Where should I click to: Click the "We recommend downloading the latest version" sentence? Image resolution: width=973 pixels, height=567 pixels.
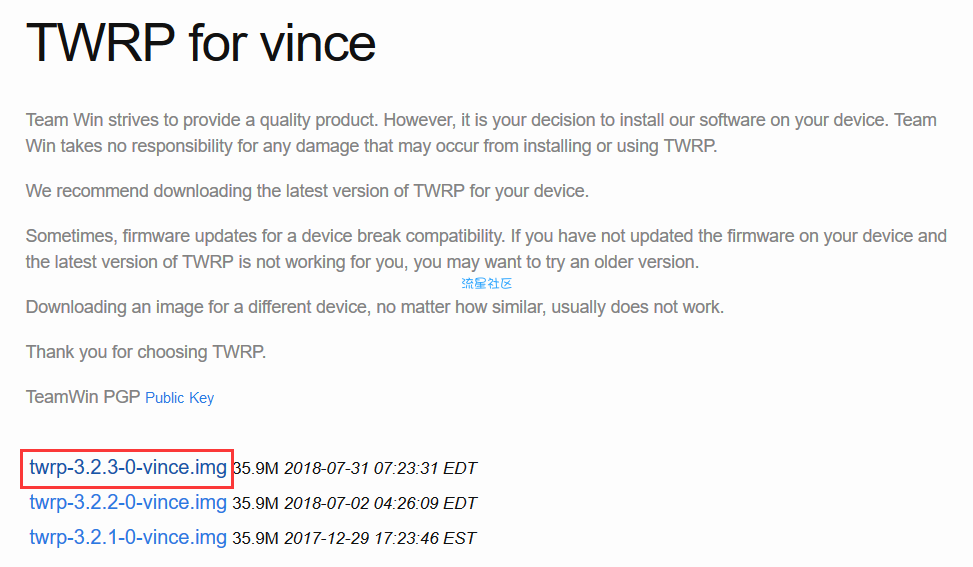pyautogui.click(x=307, y=190)
